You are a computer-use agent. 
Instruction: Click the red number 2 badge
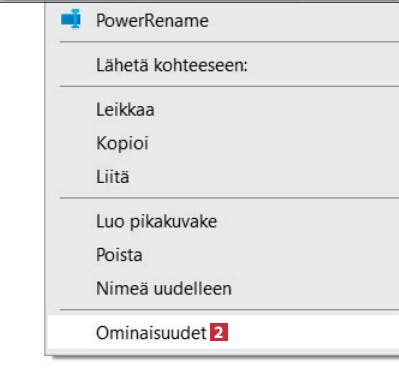(x=219, y=332)
